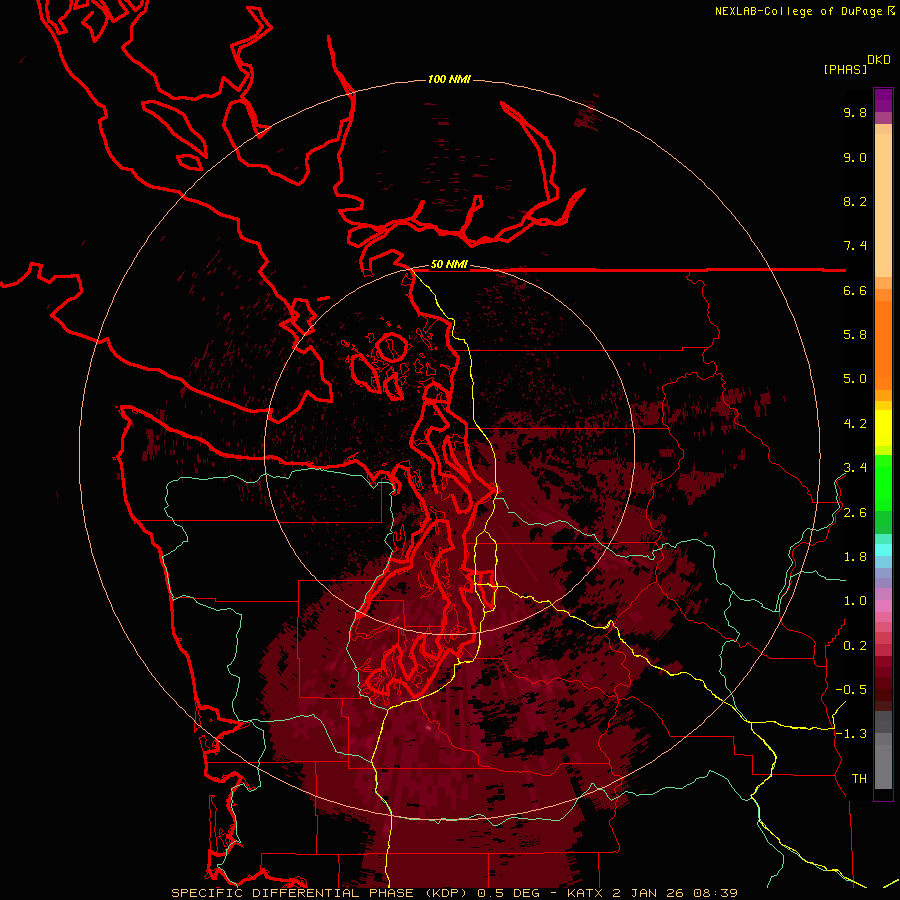Viewport: 900px width, 900px height.
Task: Click the 0.2 legend value
Action: 855,646
